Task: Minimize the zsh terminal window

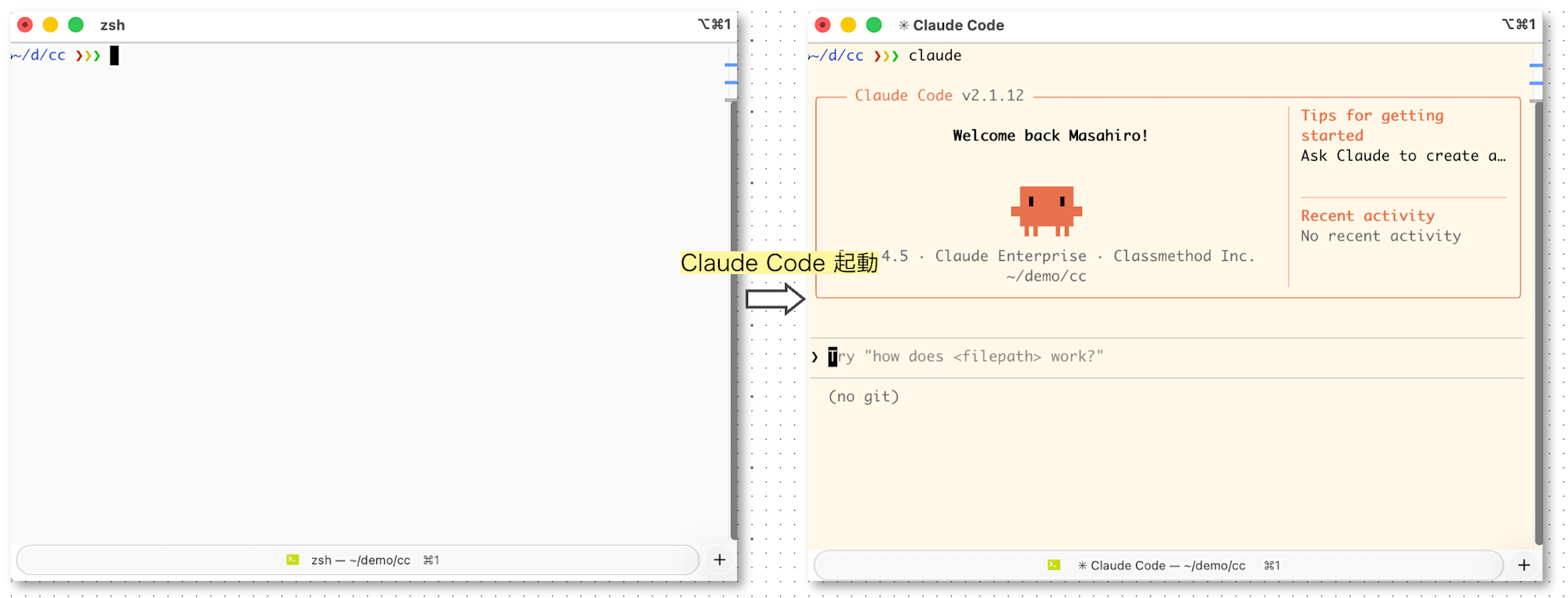Action: pyautogui.click(x=50, y=25)
